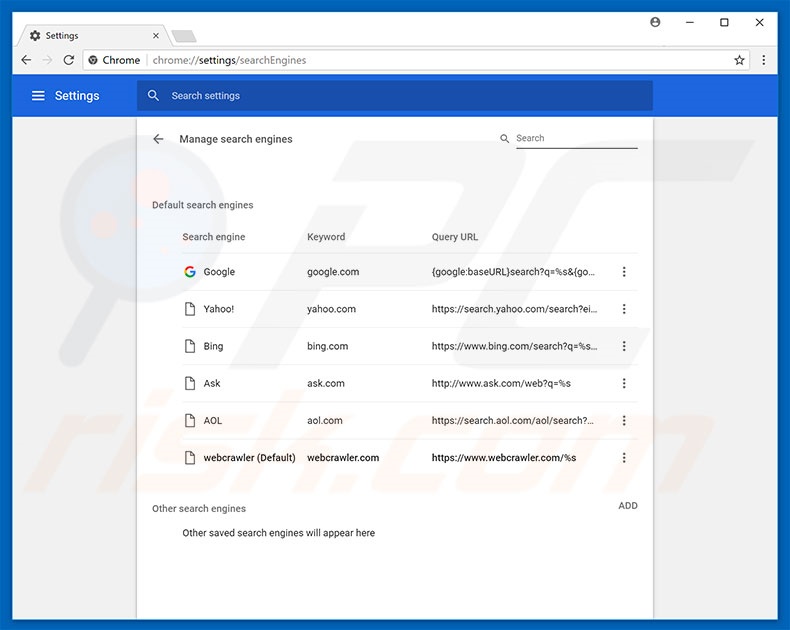Click the bing.com keyword
The height and width of the screenshot is (630, 790).
point(327,346)
